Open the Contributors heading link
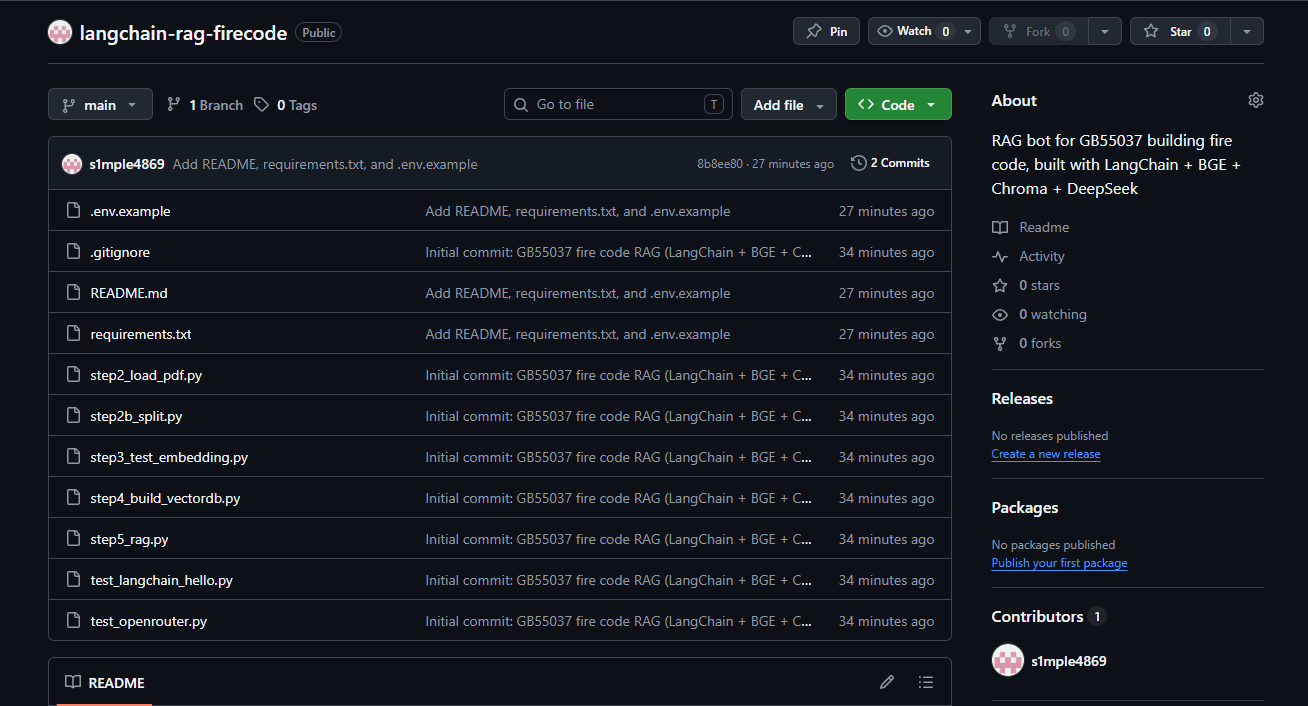Viewport: 1308px width, 706px height. pyautogui.click(x=1048, y=616)
